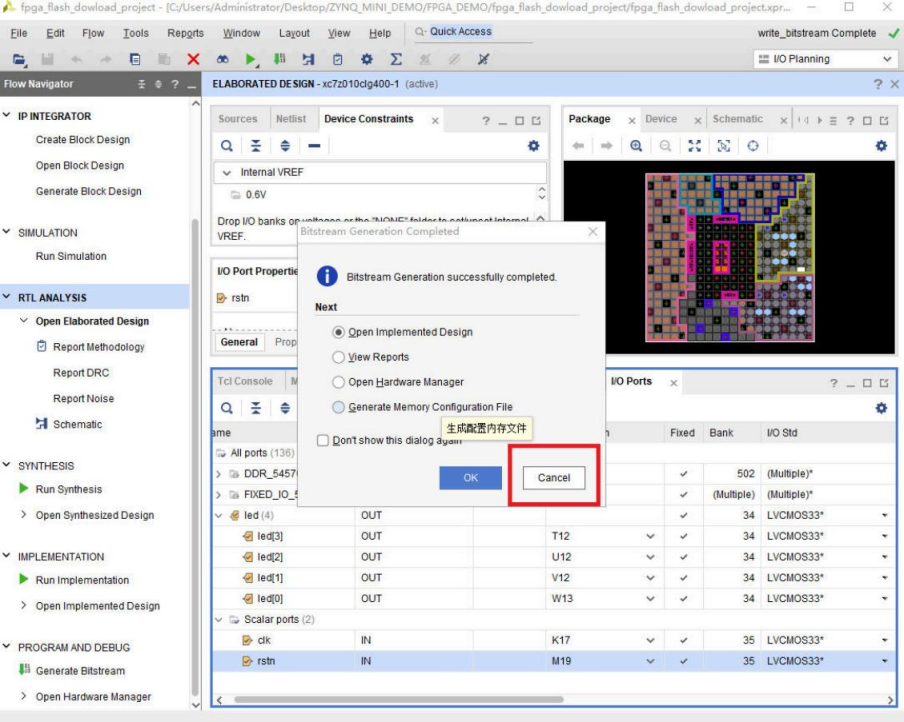This screenshot has width=904, height=722.
Task: Click search icon in Device Constraints panel
Action: (228, 146)
